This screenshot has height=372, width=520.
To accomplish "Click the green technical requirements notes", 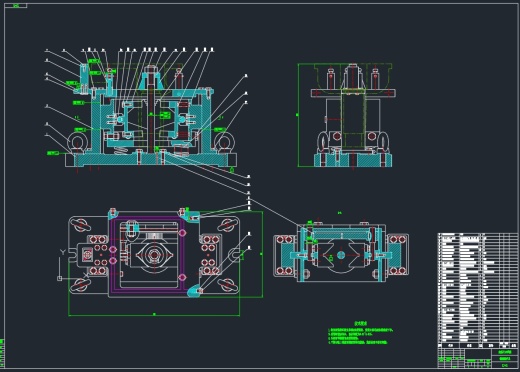I will [x=361, y=333].
